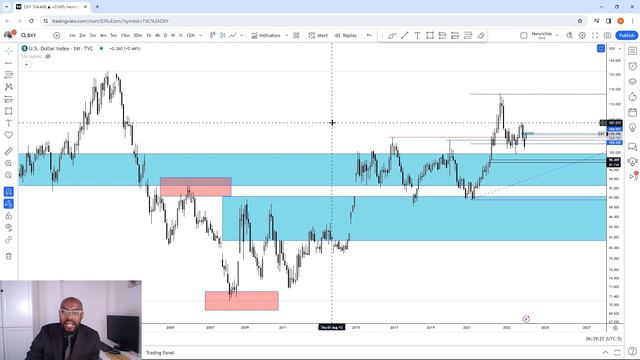Select the brush tool in favorites toolbar
This screenshot has width=640, height=360.
point(392,36)
